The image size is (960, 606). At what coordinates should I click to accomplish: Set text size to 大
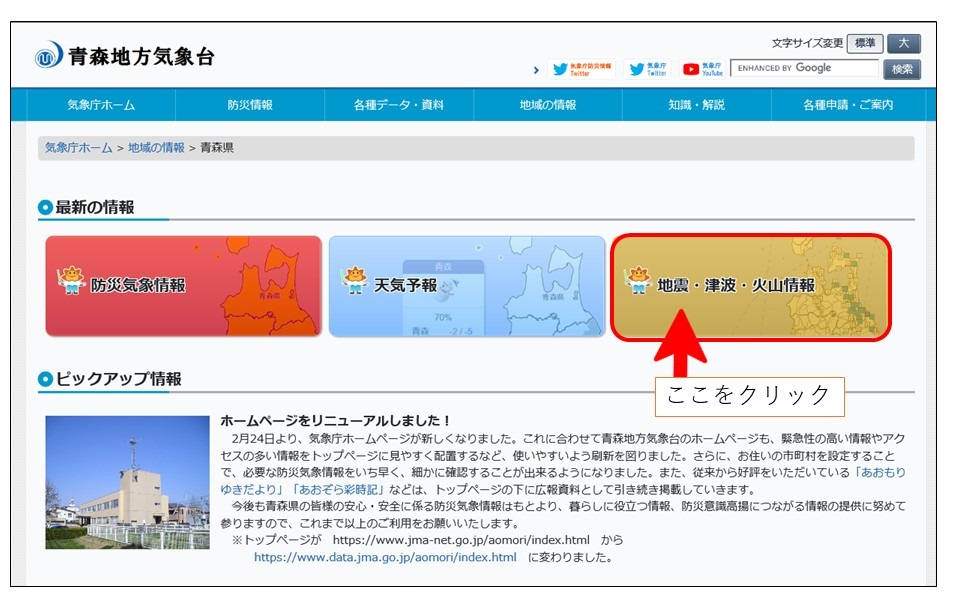[903, 44]
